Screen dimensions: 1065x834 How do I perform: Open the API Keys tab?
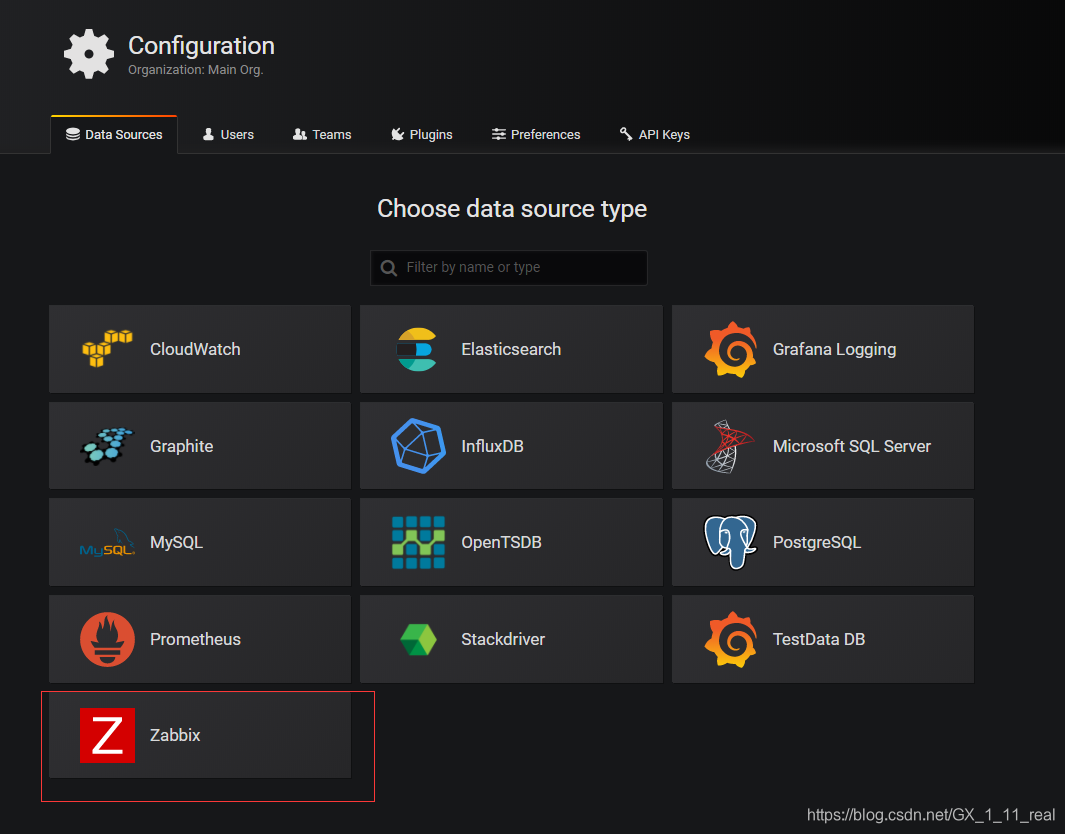(655, 134)
